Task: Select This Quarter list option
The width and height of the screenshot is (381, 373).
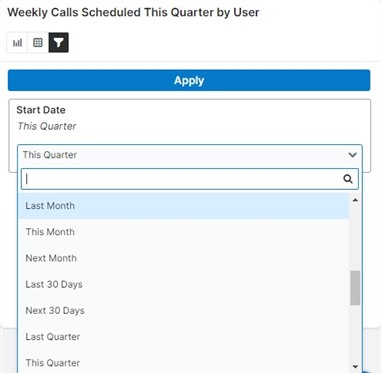Action: (x=183, y=363)
